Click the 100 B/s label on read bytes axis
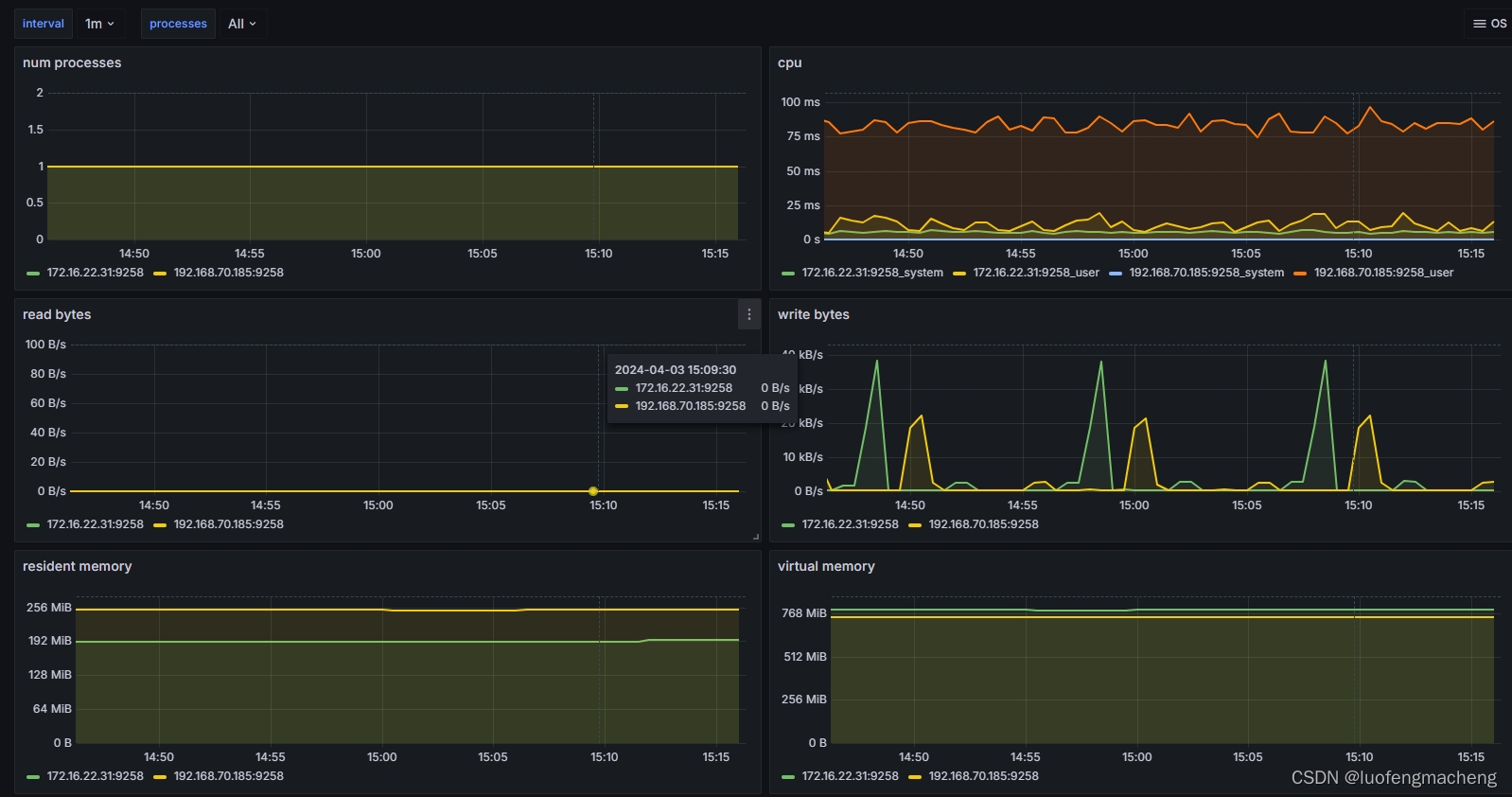 click(x=45, y=345)
